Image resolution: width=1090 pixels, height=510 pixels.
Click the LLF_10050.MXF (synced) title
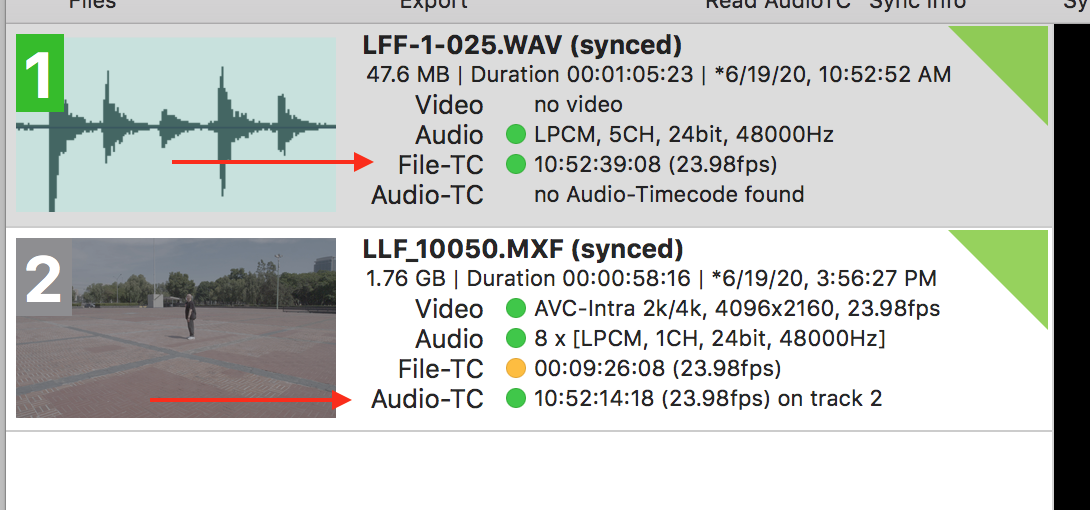point(523,249)
